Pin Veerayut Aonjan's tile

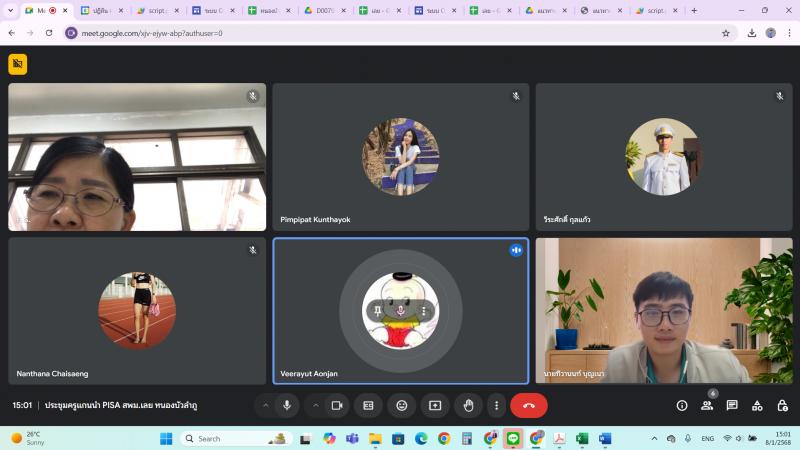pyautogui.click(x=378, y=311)
